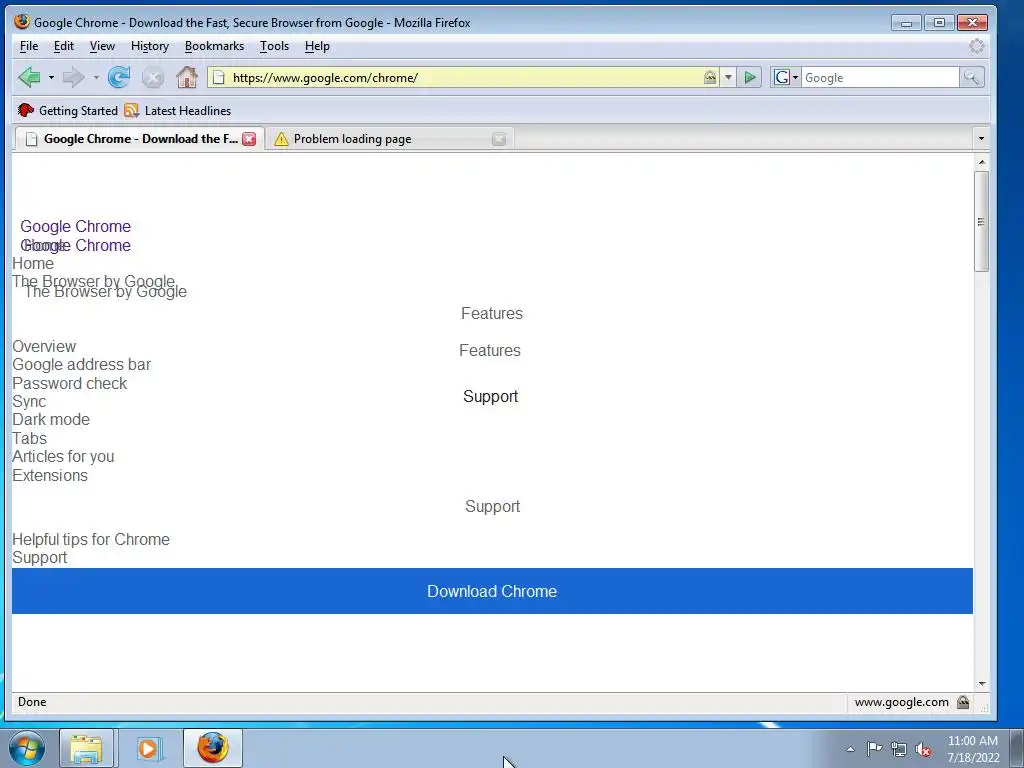The image size is (1024, 768).
Task: Open back history dropdown arrow
Action: tap(51, 78)
